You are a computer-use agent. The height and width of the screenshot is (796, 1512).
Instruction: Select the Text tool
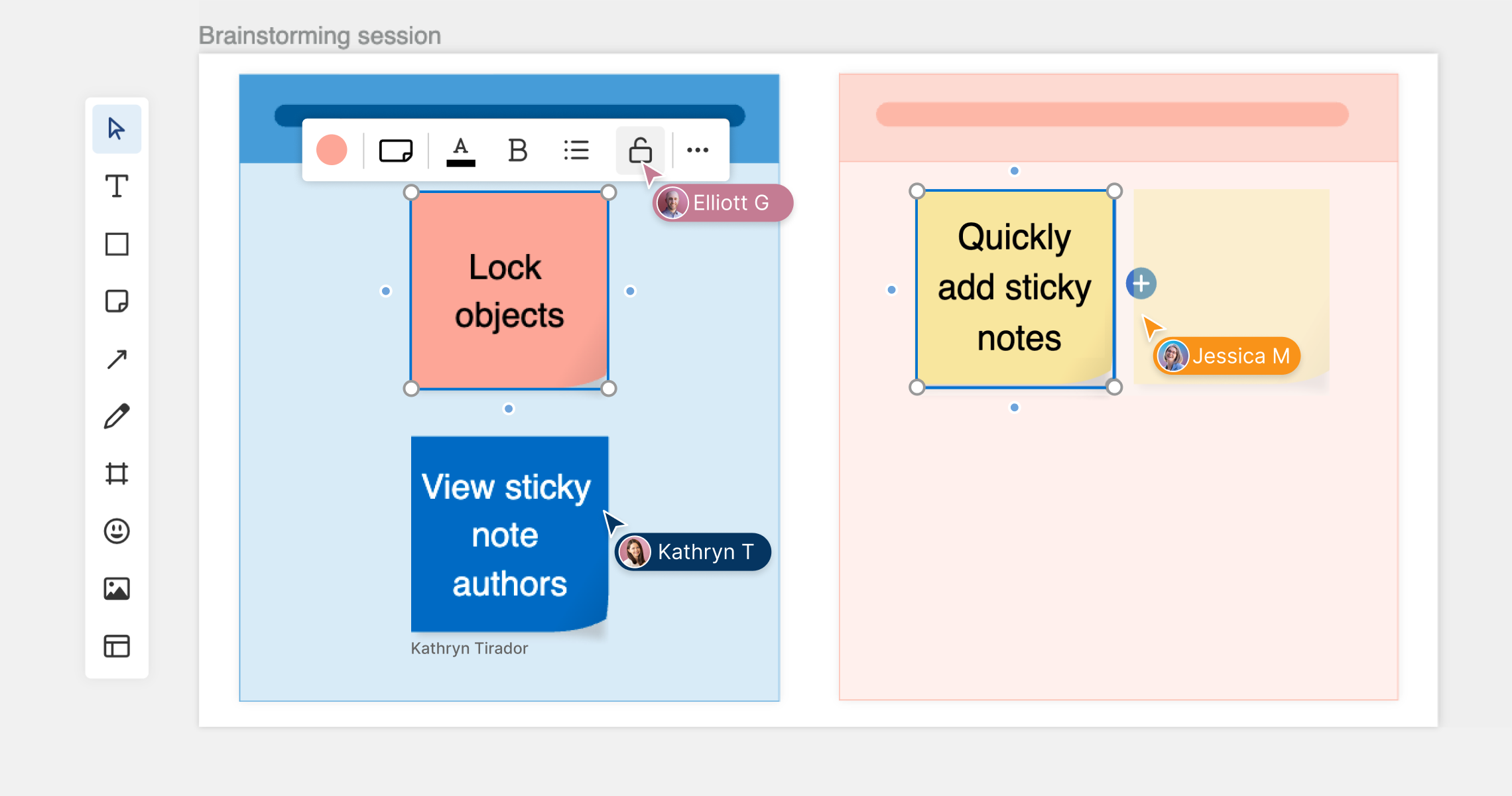117,186
